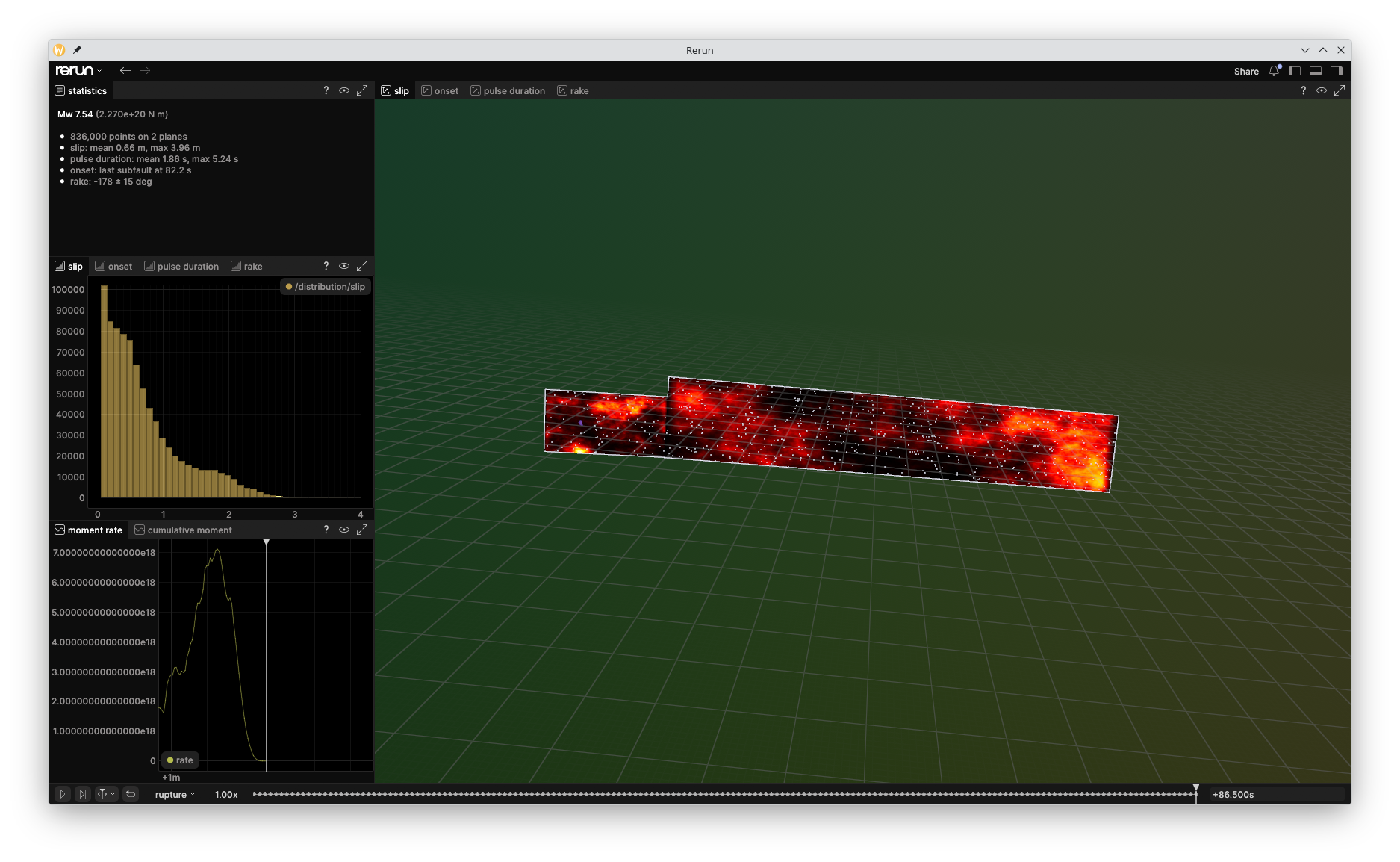
Task: Open the onset histogram tab
Action: click(113, 267)
